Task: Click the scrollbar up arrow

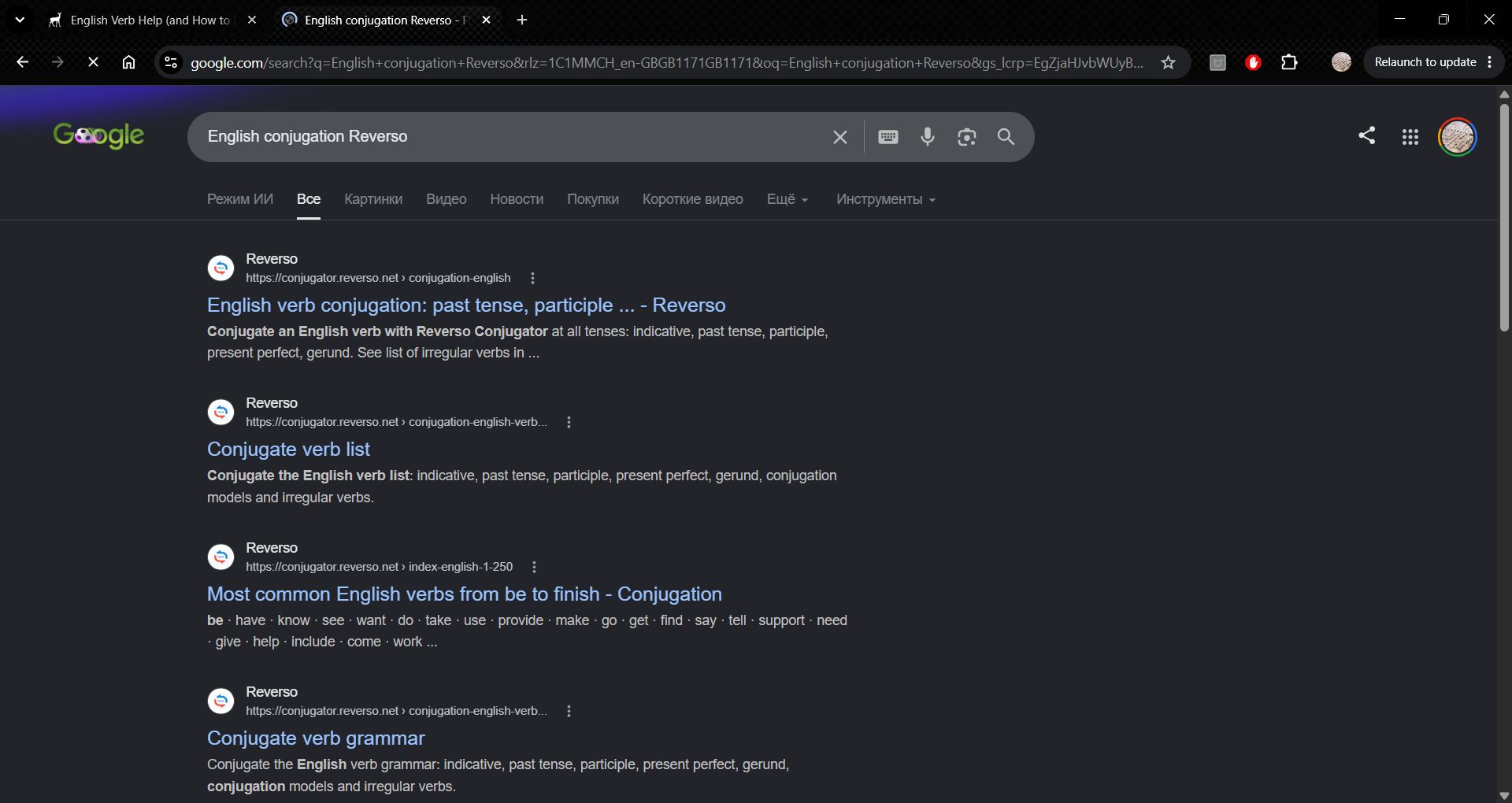Action: point(1504,94)
